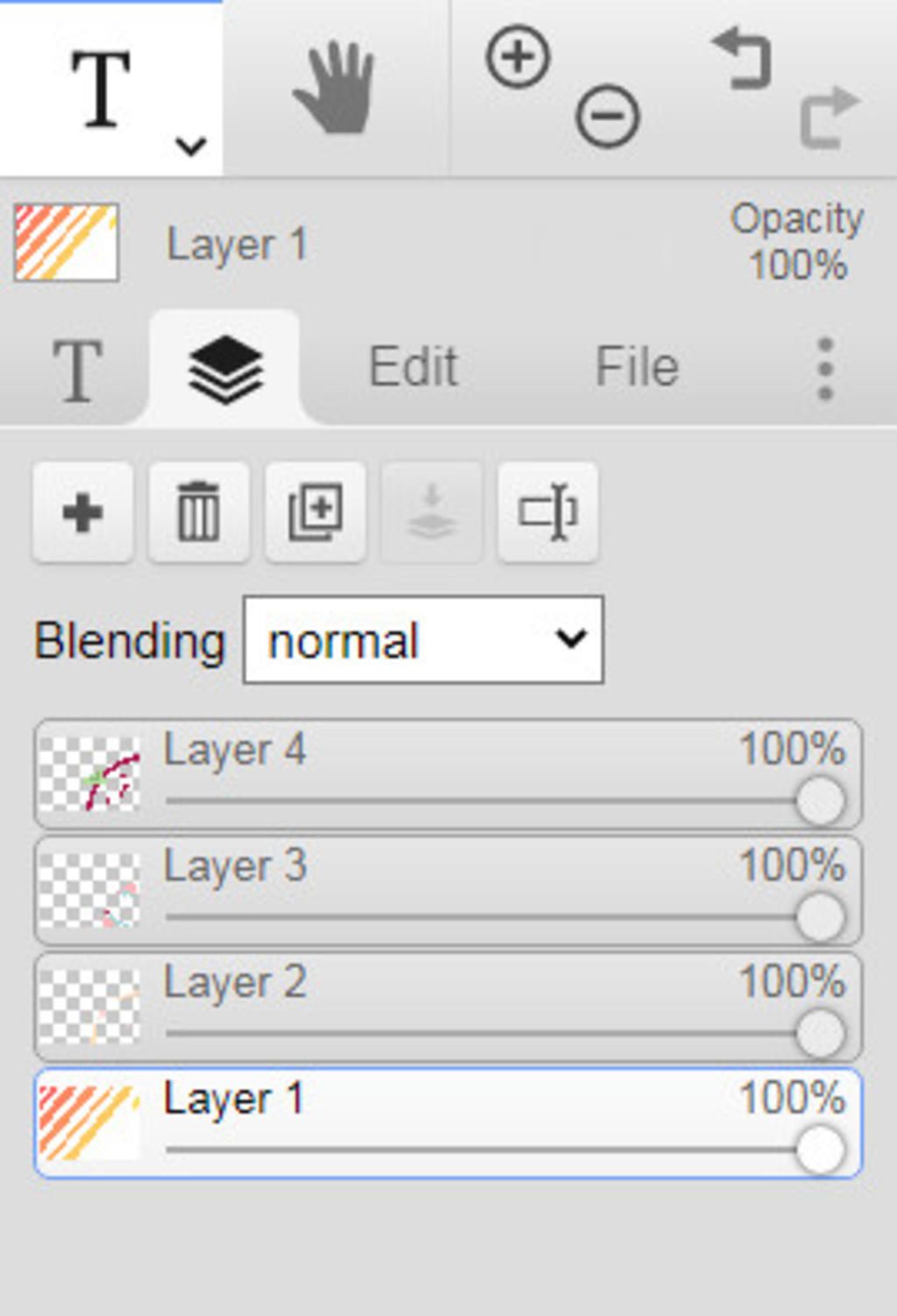Select the Text tool in toolbar
The width and height of the screenshot is (897, 1316).
pyautogui.click(x=101, y=88)
